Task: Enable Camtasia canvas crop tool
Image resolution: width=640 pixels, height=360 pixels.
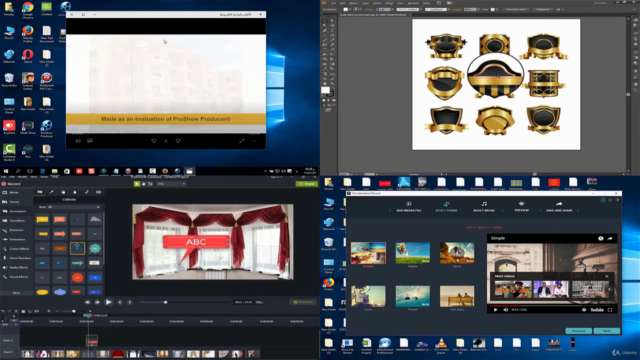Action: 150,184
